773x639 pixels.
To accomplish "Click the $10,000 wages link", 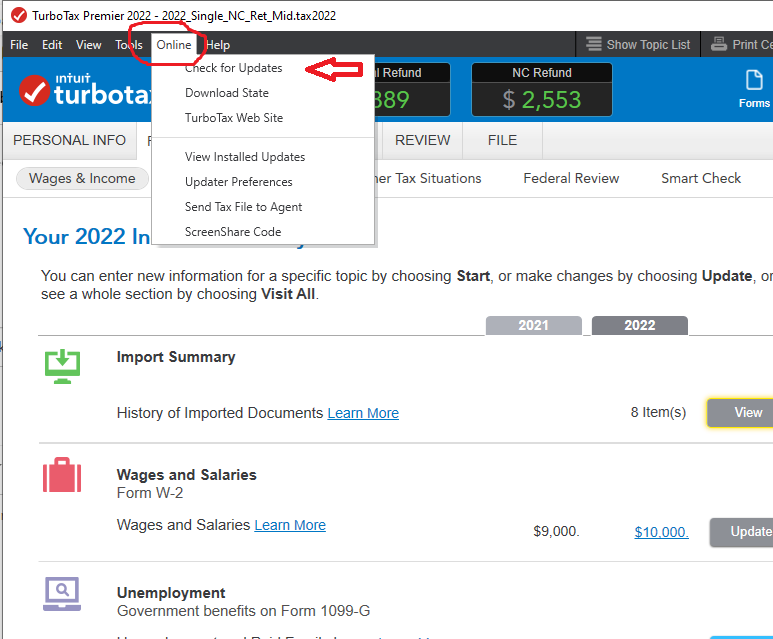I will click(x=661, y=532).
